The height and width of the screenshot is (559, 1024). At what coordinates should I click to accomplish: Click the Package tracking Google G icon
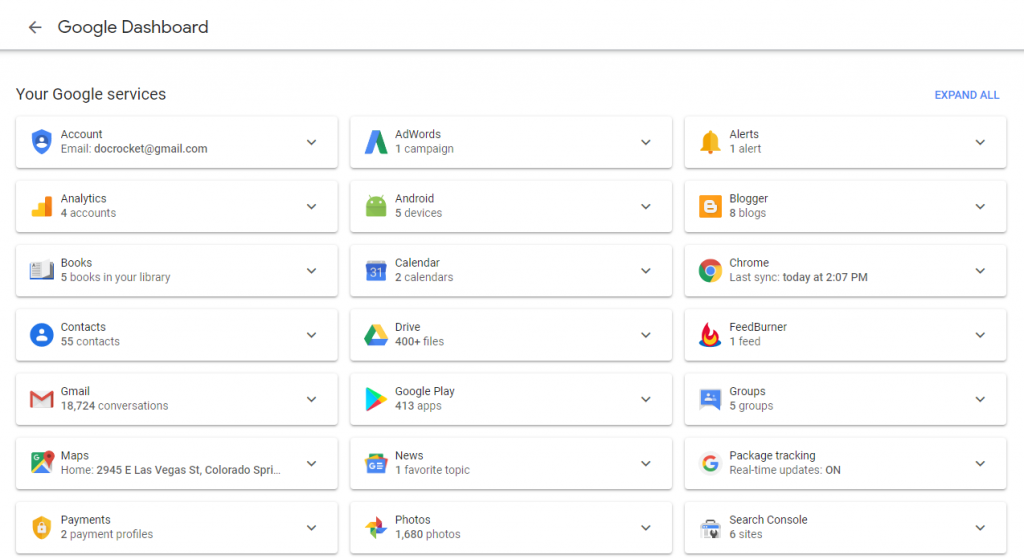pos(710,463)
